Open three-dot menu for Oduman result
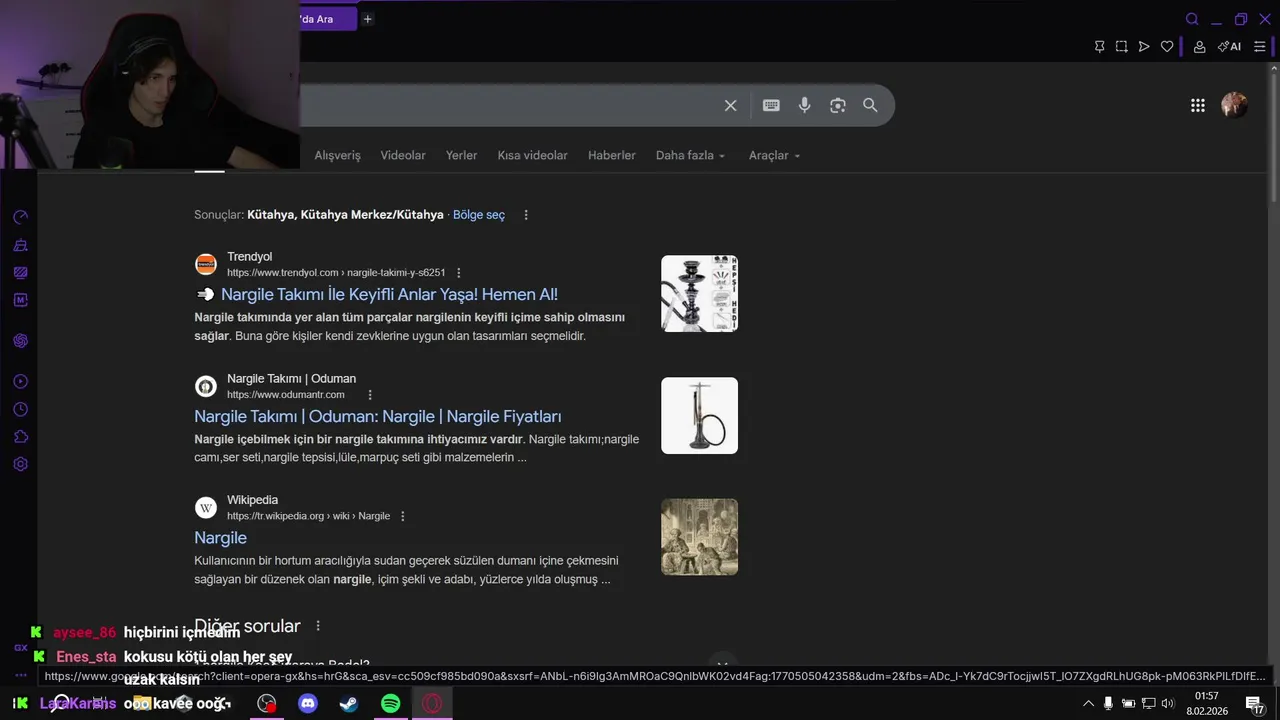Screen dimensions: 1280x720 370,395
